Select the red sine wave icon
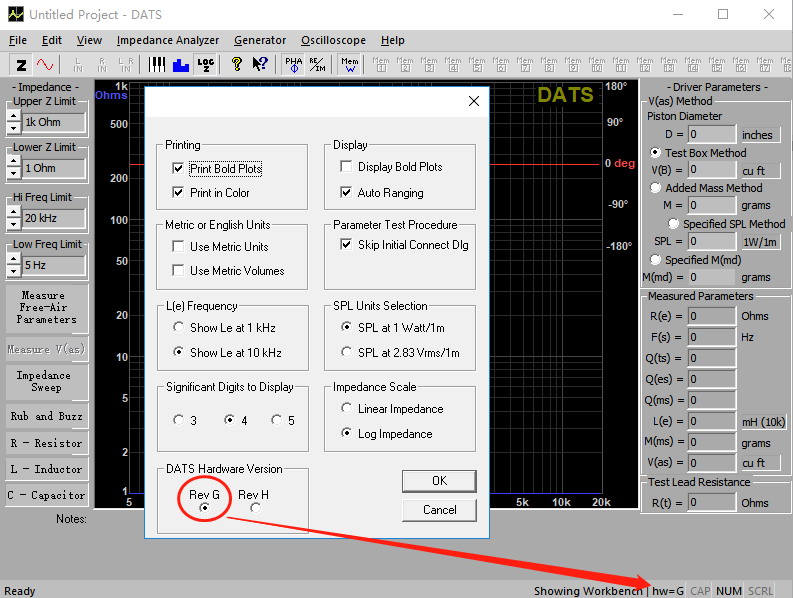The width and height of the screenshot is (793, 598). (x=45, y=65)
